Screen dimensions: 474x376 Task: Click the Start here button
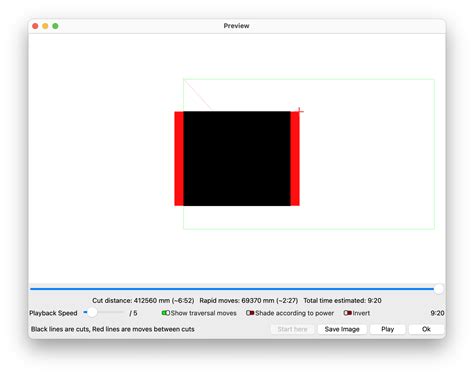(292, 329)
